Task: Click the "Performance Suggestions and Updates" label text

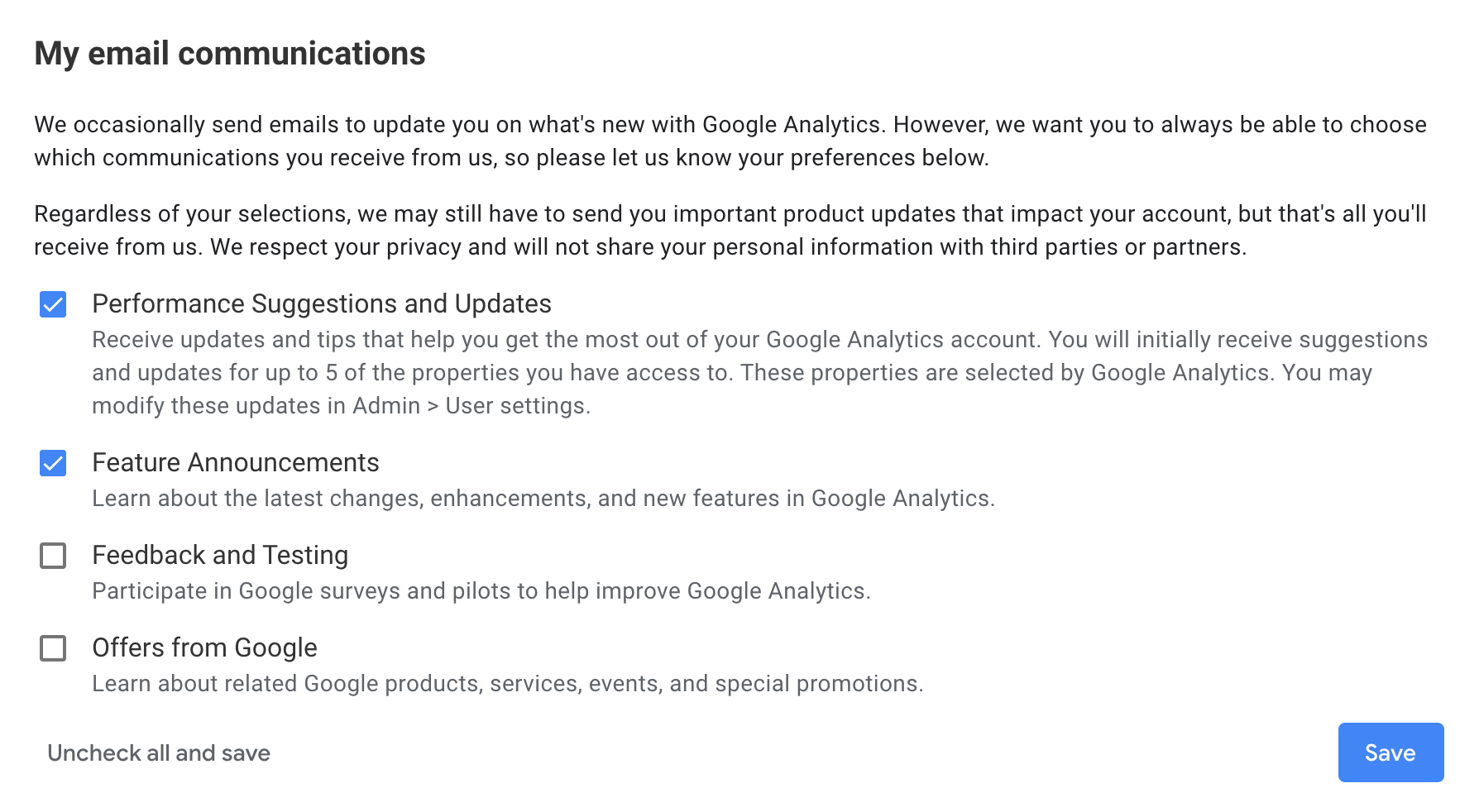Action: point(322,304)
